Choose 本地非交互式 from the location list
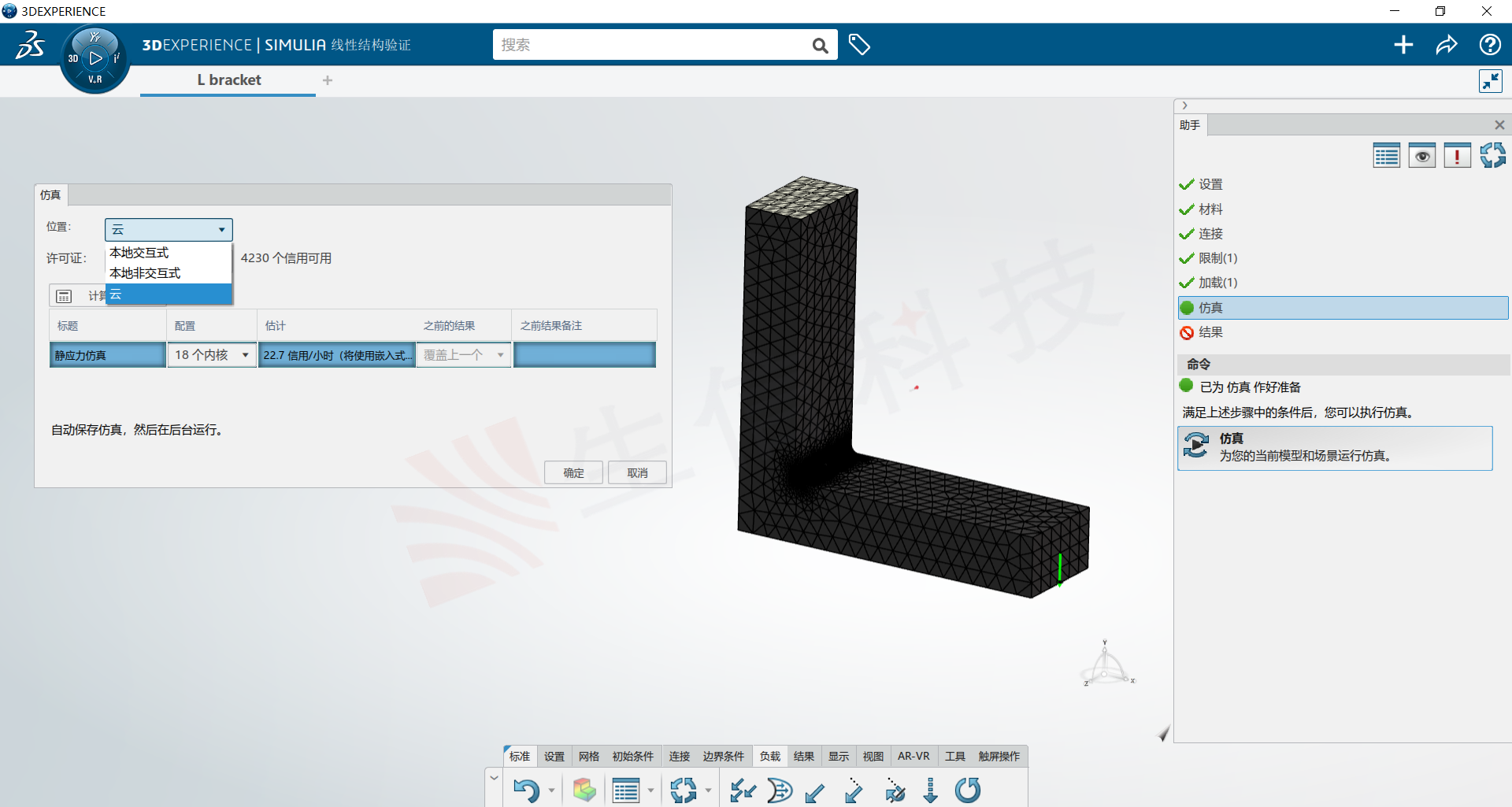 pyautogui.click(x=169, y=273)
